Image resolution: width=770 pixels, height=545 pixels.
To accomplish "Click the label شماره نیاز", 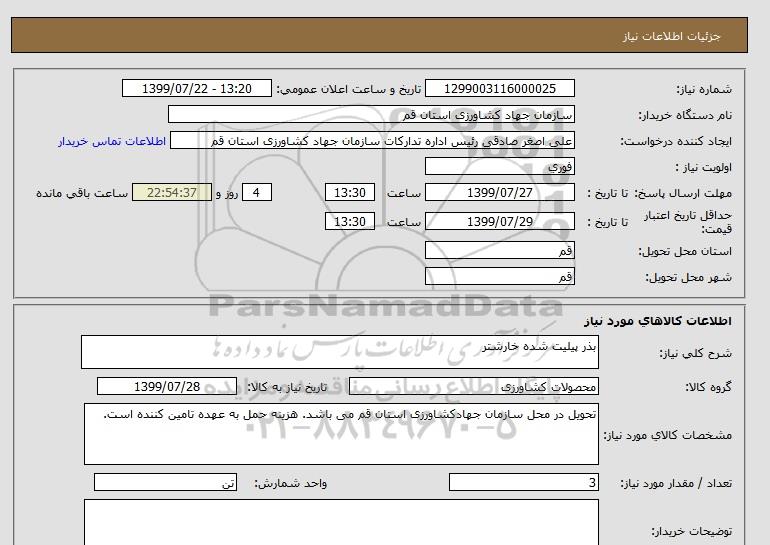I will point(704,89).
